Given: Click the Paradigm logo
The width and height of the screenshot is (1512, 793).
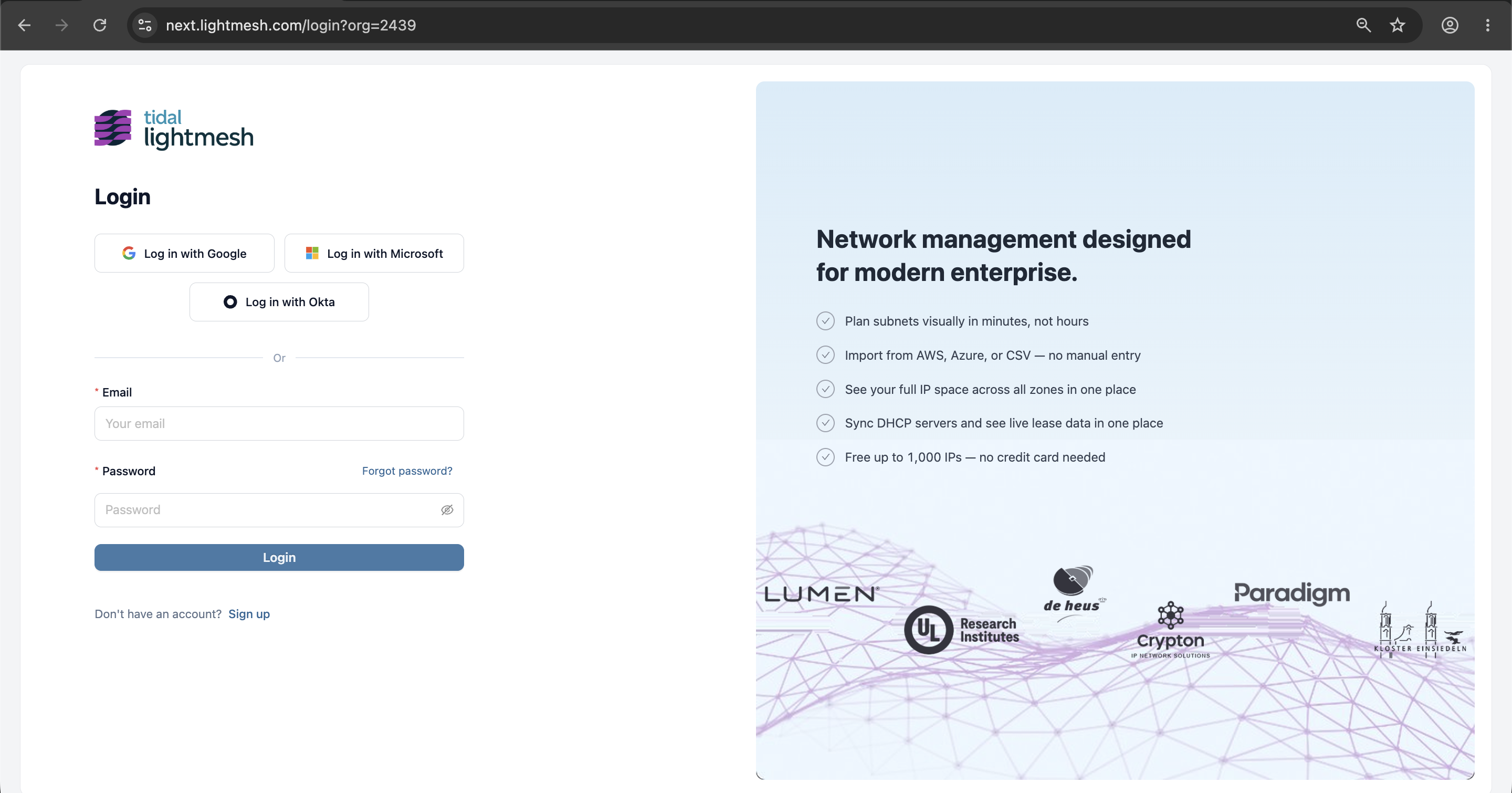Looking at the screenshot, I should pyautogui.click(x=1292, y=593).
